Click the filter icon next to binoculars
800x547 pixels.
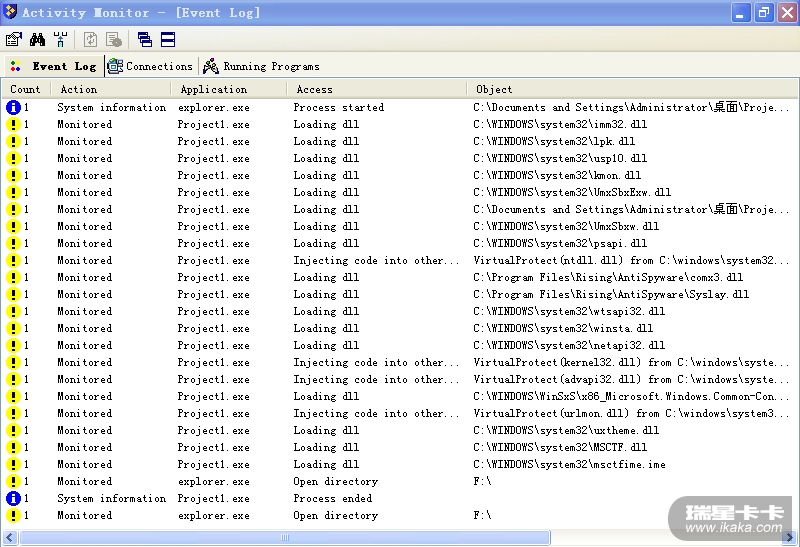(60, 39)
